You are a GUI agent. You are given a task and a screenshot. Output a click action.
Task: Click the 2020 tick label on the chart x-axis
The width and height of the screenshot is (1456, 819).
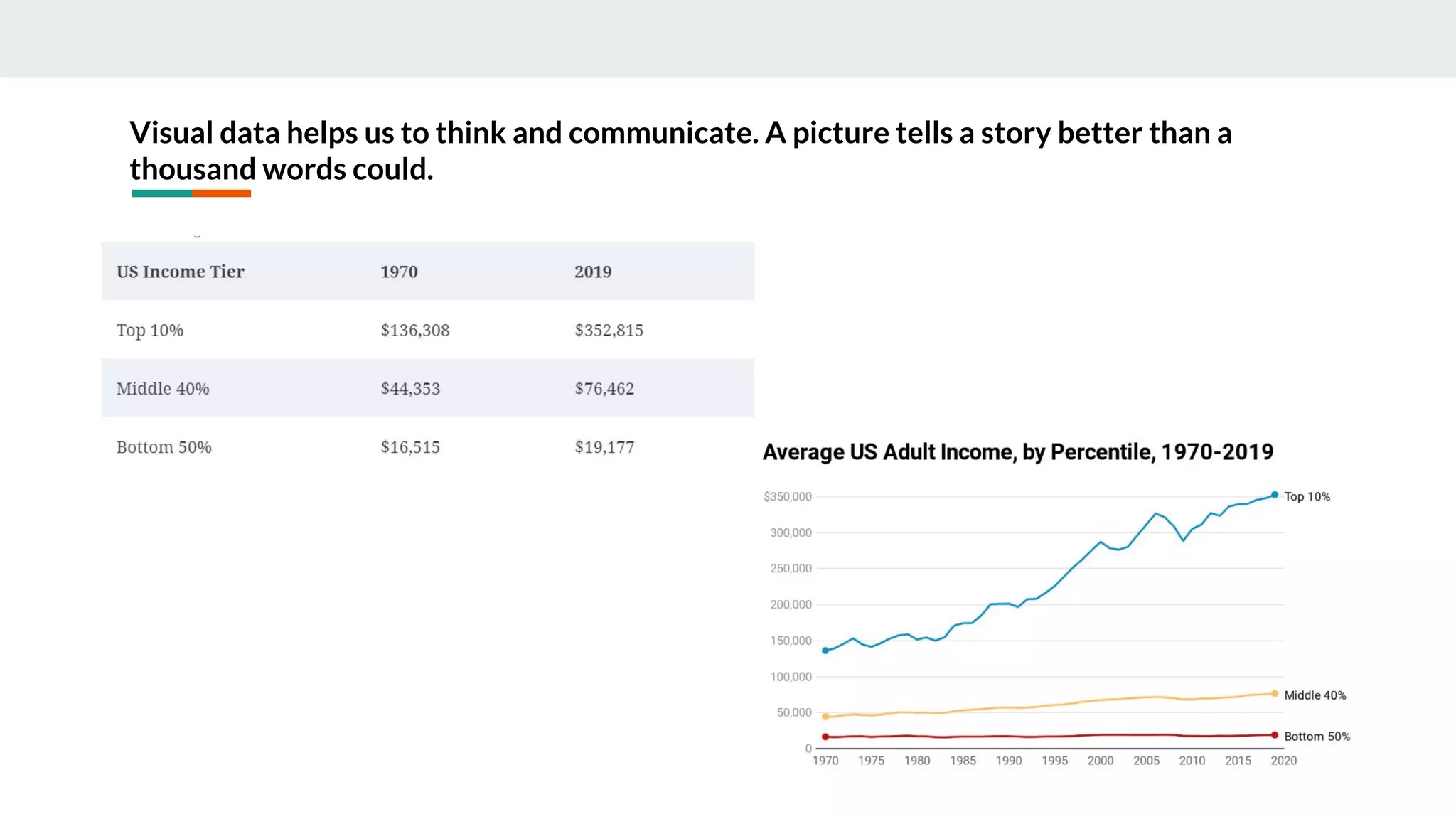point(1283,761)
